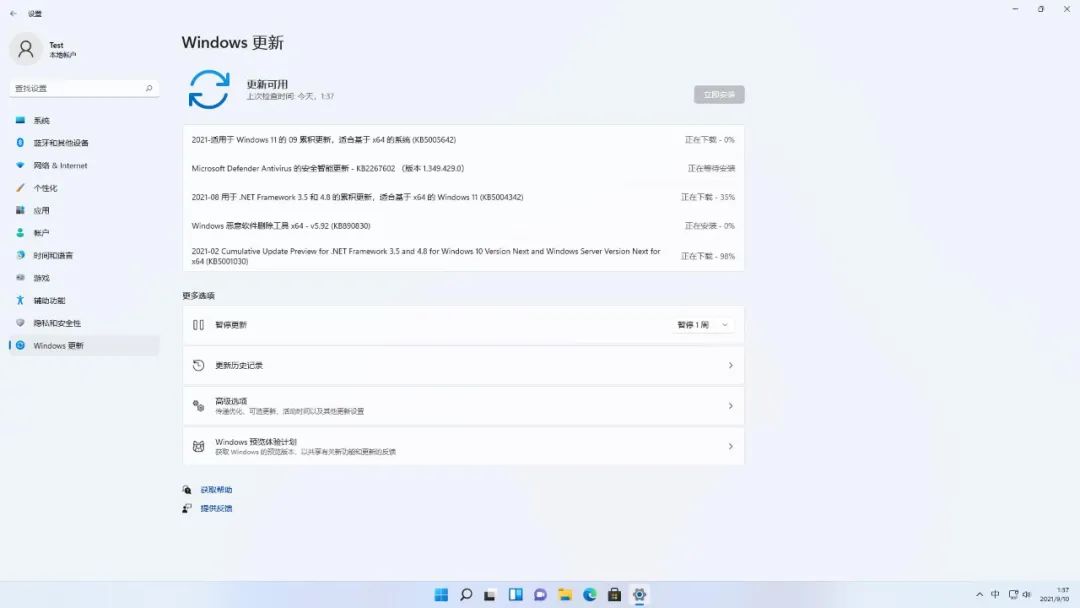1080x608 pixels.
Task: Open 应用 in the sidebar
Action: [x=84, y=210]
